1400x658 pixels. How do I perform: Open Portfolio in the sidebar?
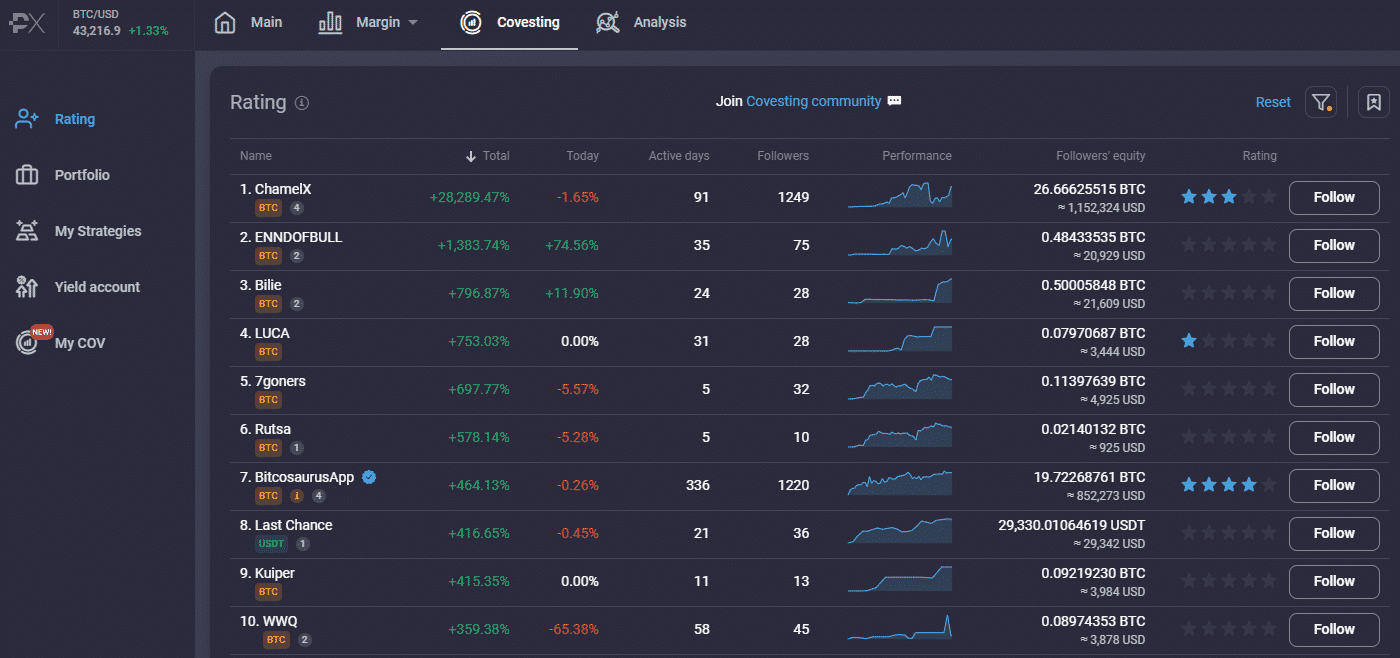(82, 175)
